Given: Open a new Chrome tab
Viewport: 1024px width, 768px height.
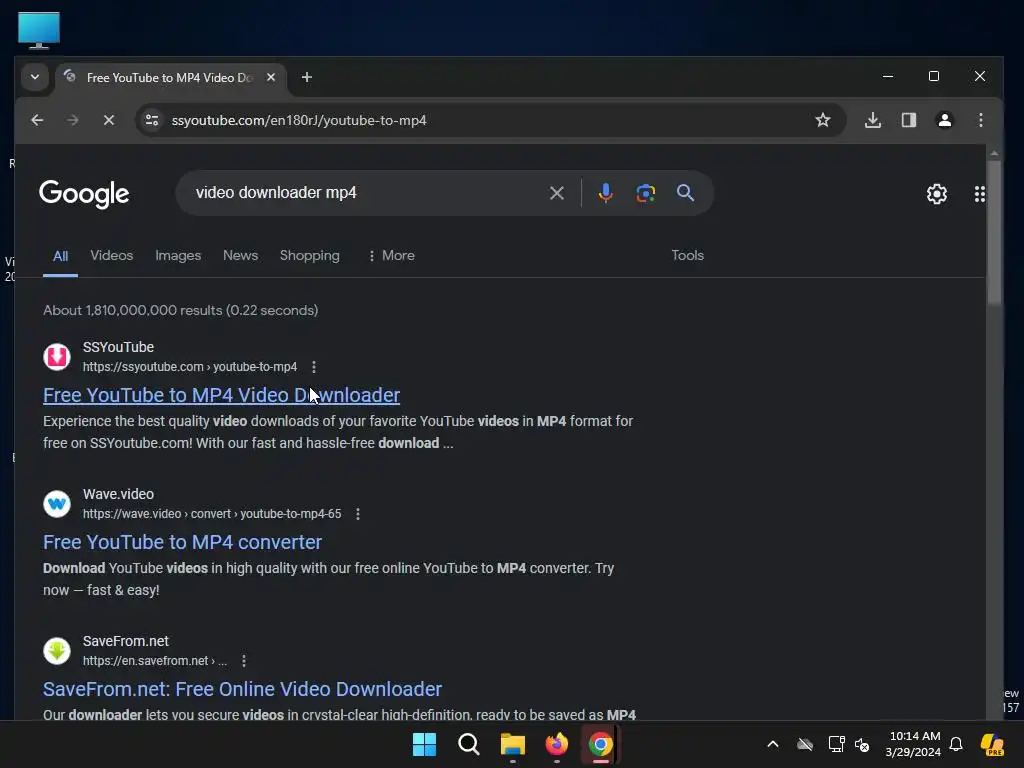Looking at the screenshot, I should tap(306, 77).
